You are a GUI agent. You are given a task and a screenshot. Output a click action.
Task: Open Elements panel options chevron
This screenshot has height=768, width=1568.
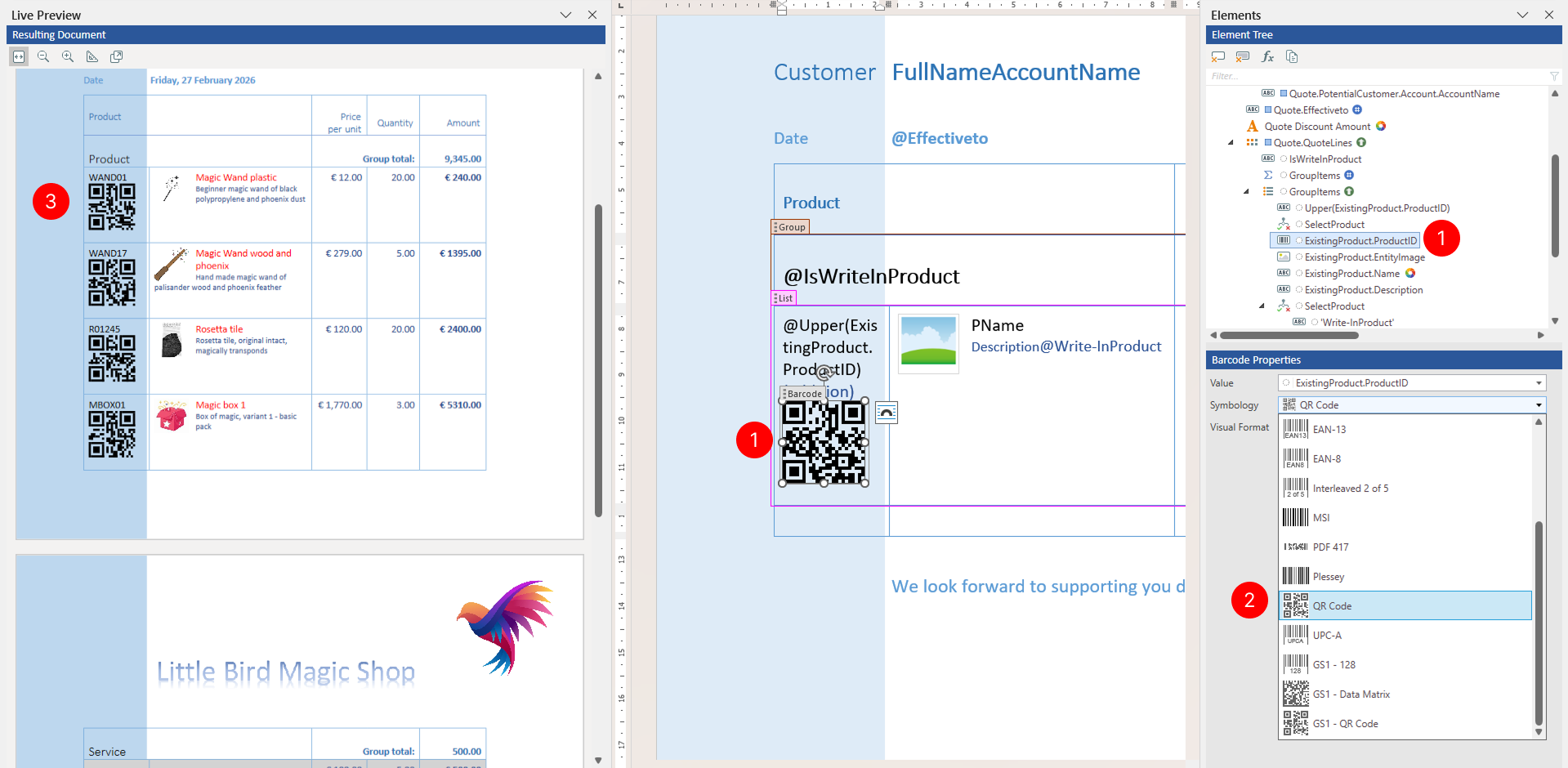click(x=1522, y=15)
